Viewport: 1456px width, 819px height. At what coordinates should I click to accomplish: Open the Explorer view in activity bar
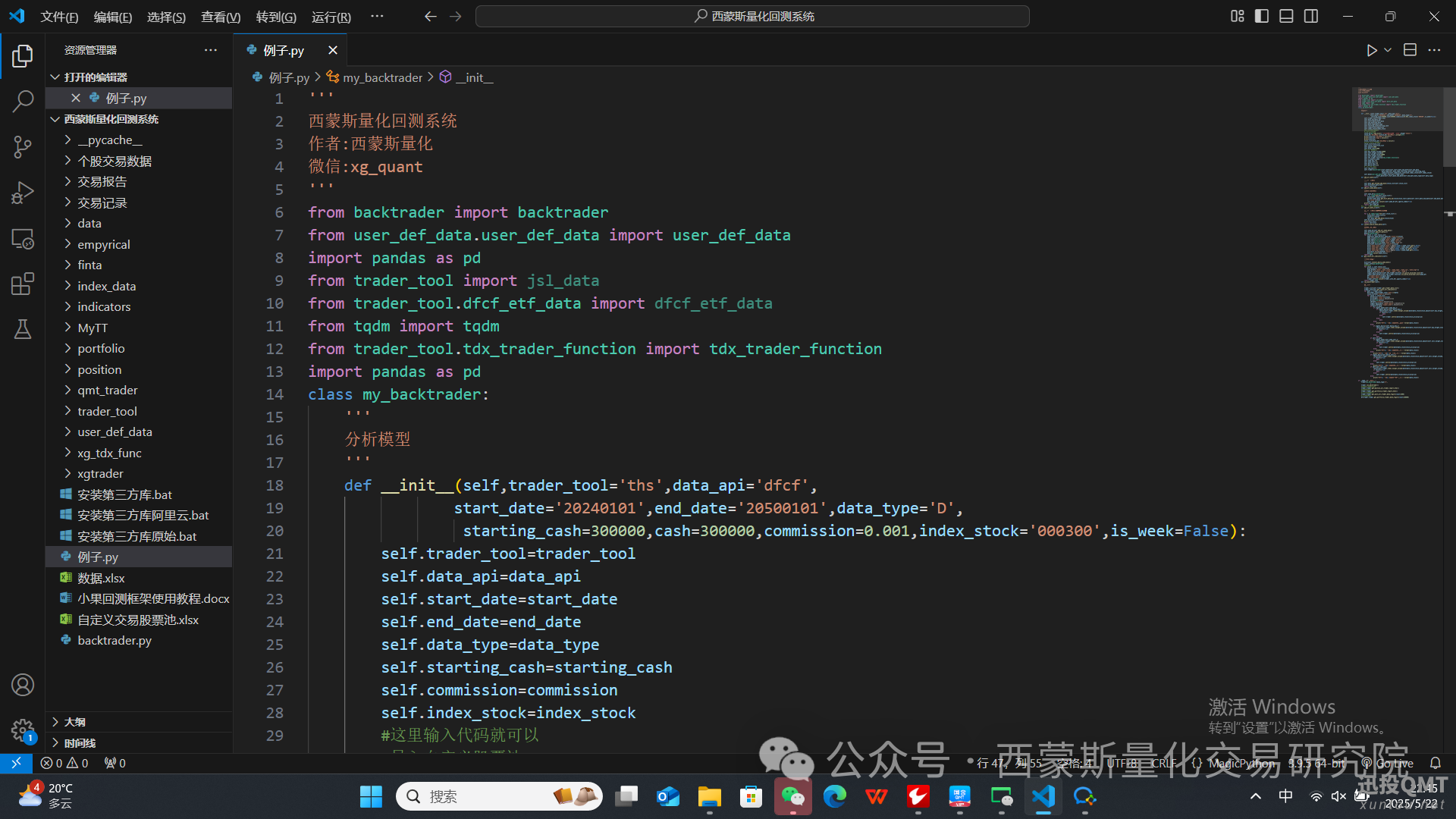pos(23,55)
